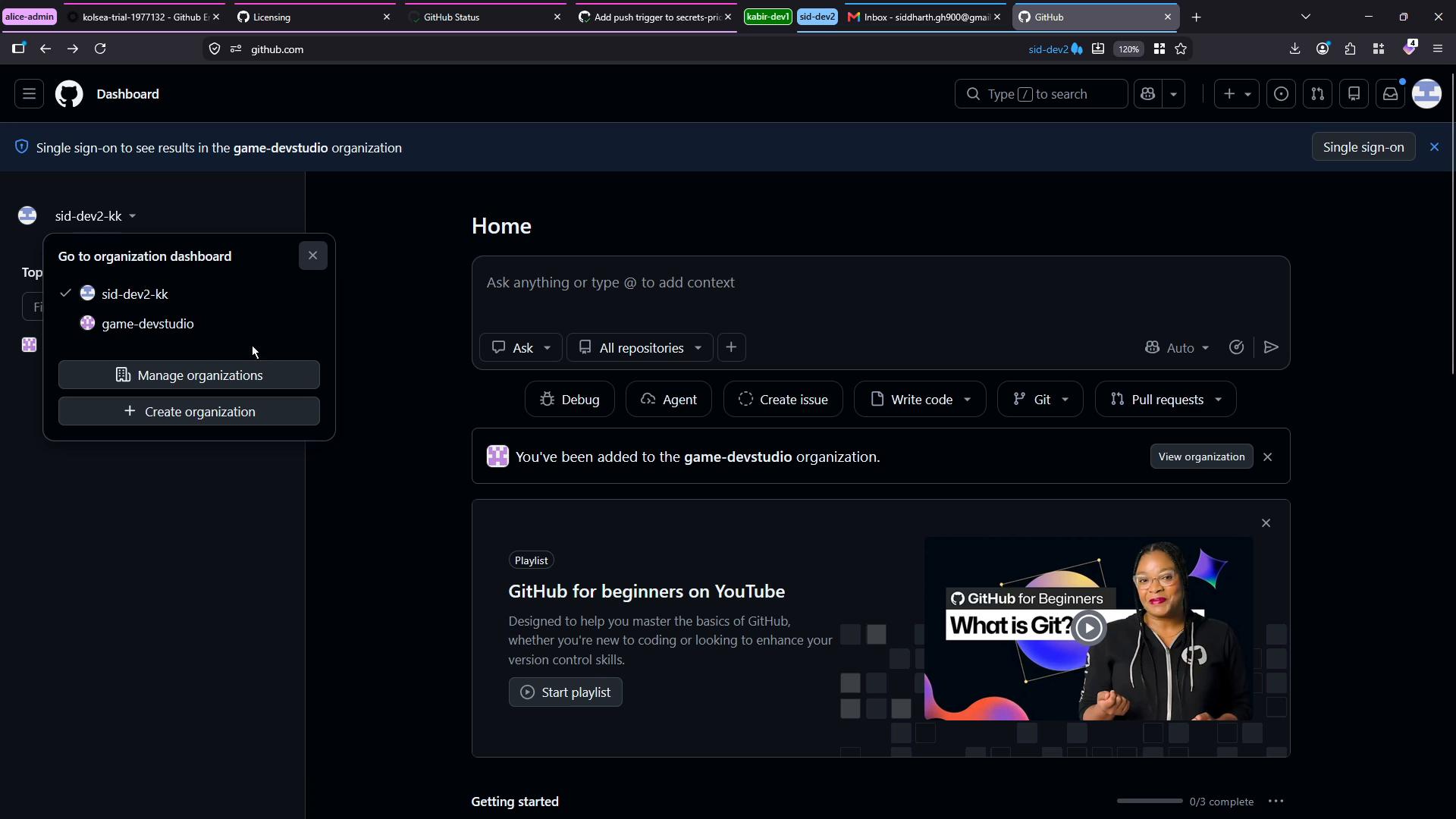Dismiss the game-devstudio added notice
Screen dimensions: 1456x819
[1268, 457]
